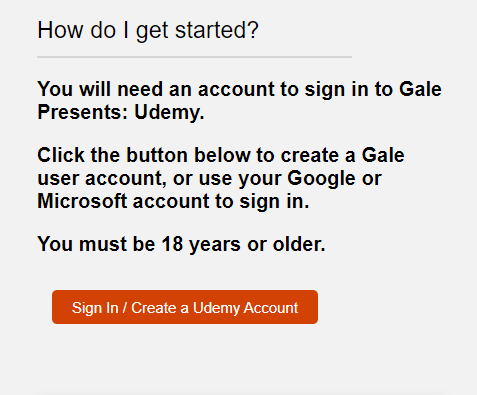Click the 'You will need an account' paragraph
477x395 pixels.
(x=239, y=100)
